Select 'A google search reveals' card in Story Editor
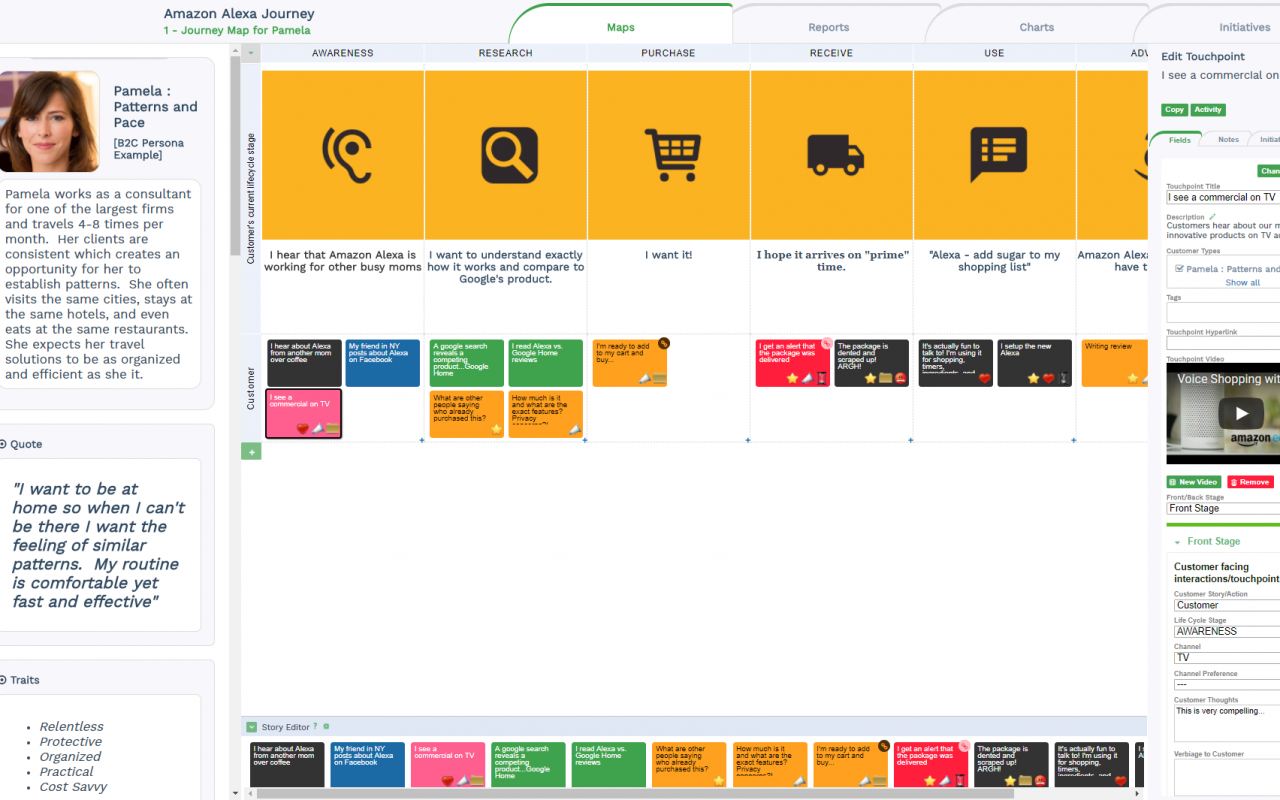This screenshot has width=1280, height=800. click(528, 765)
